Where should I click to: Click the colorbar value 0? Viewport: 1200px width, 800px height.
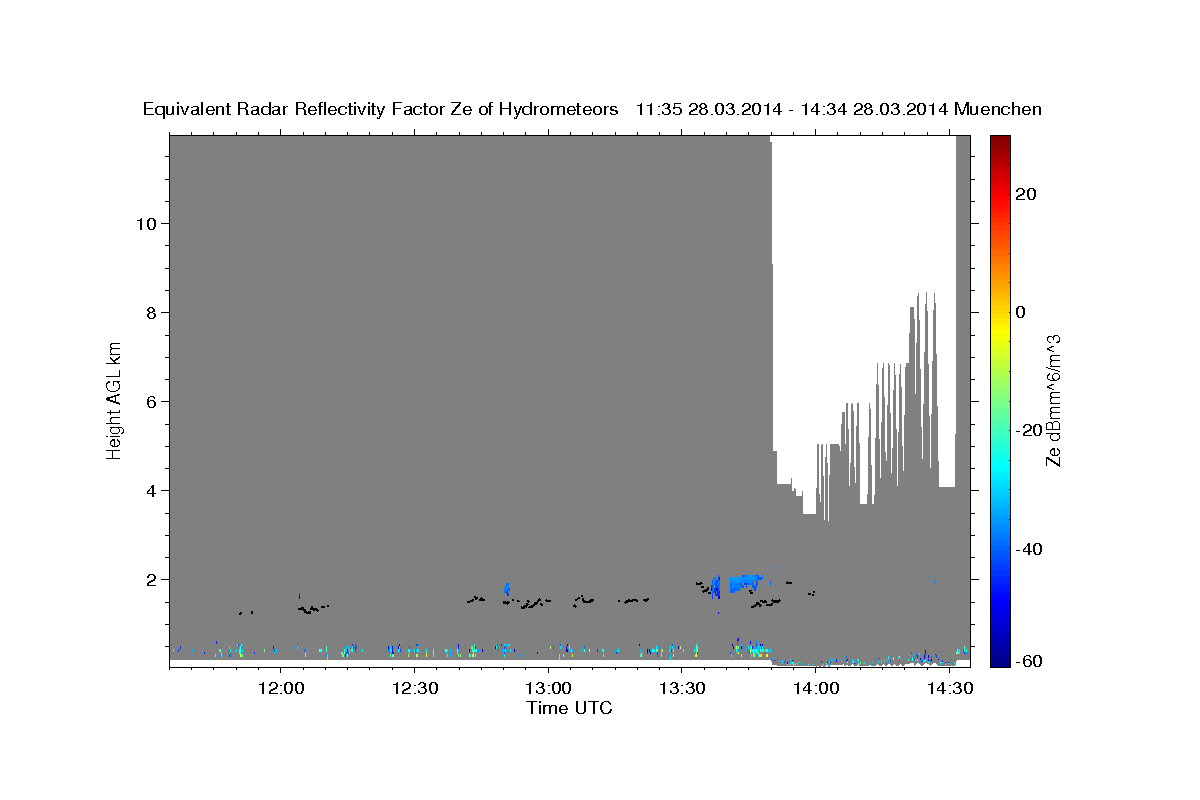pyautogui.click(x=1021, y=312)
